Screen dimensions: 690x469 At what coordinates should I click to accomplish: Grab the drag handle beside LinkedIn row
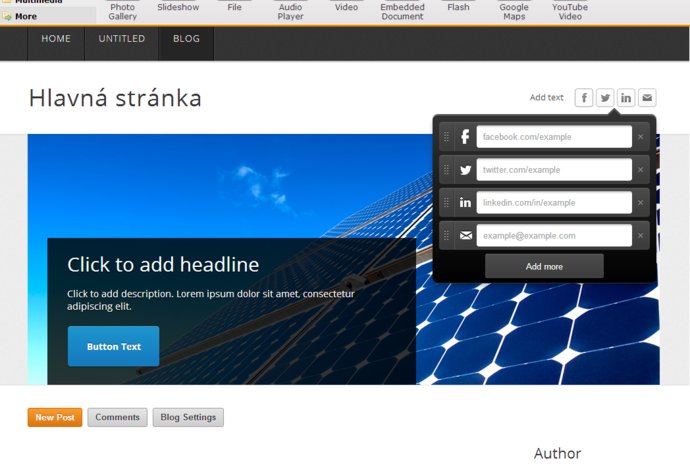point(446,203)
